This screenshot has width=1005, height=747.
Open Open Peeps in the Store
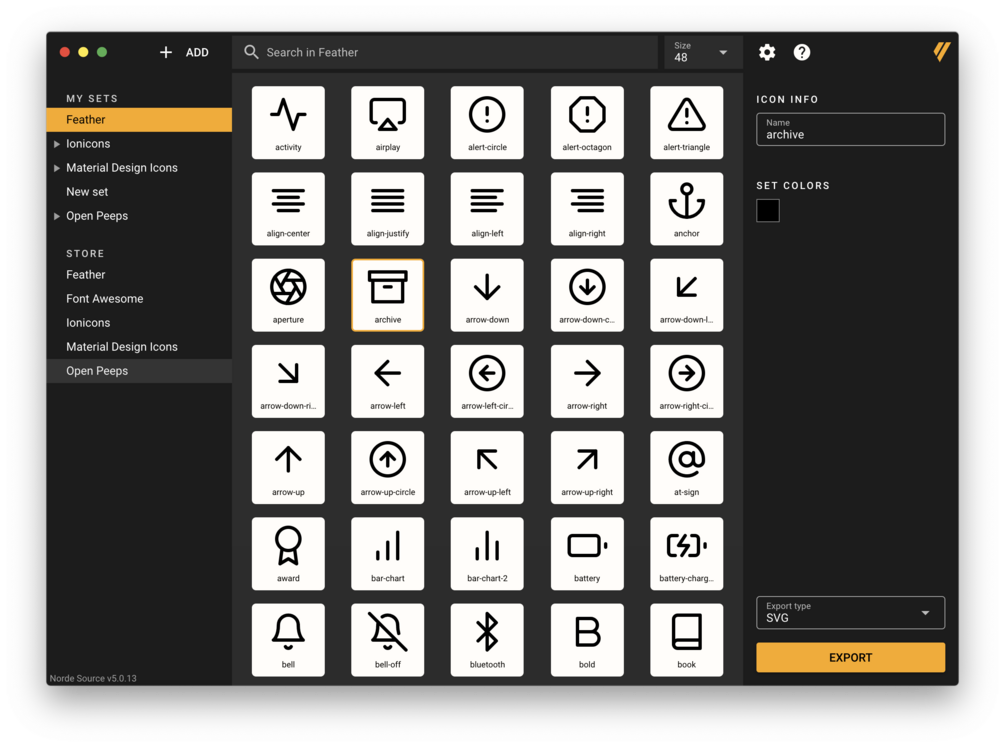tap(139, 371)
